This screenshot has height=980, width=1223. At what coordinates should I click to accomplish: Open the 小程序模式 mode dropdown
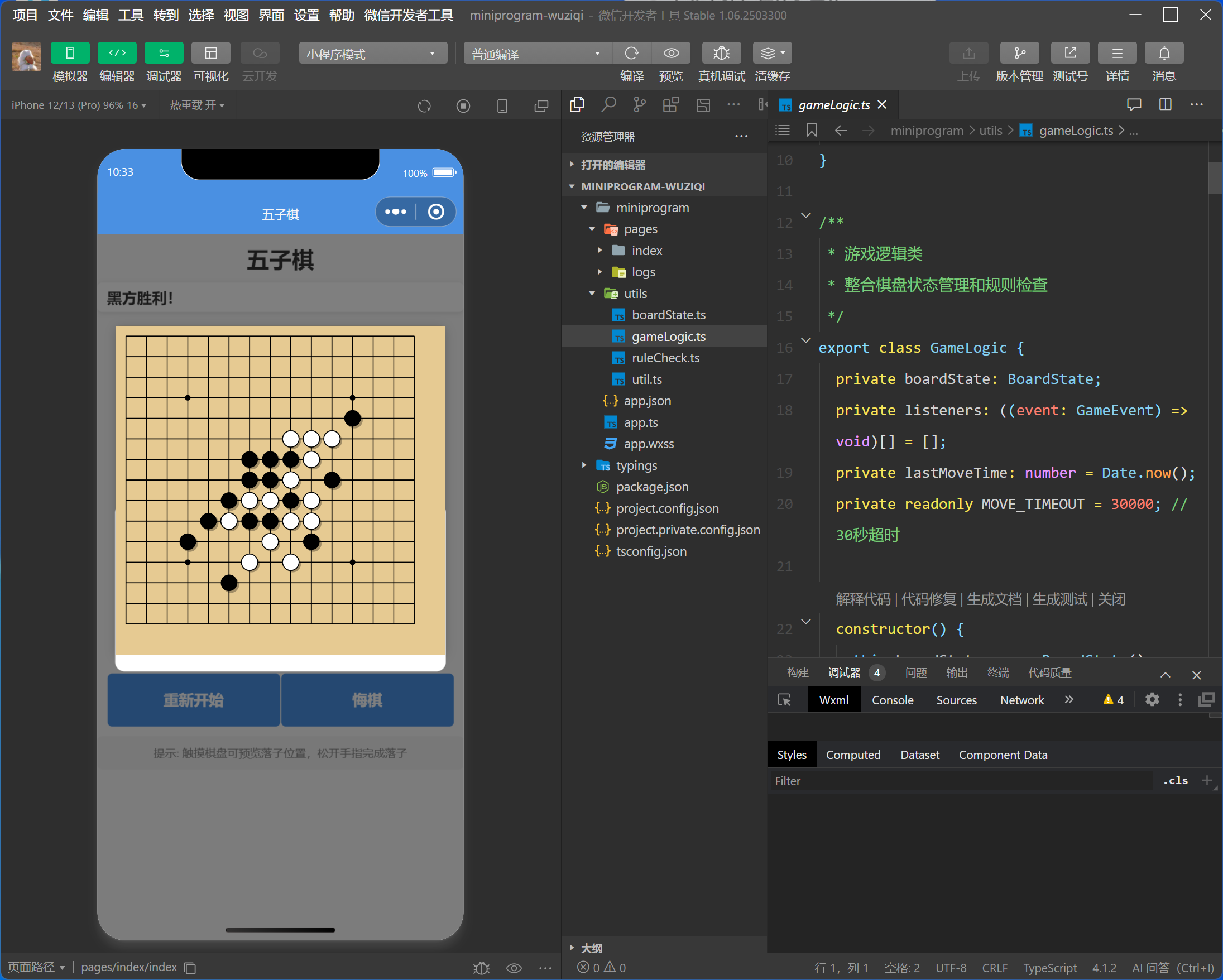point(372,54)
